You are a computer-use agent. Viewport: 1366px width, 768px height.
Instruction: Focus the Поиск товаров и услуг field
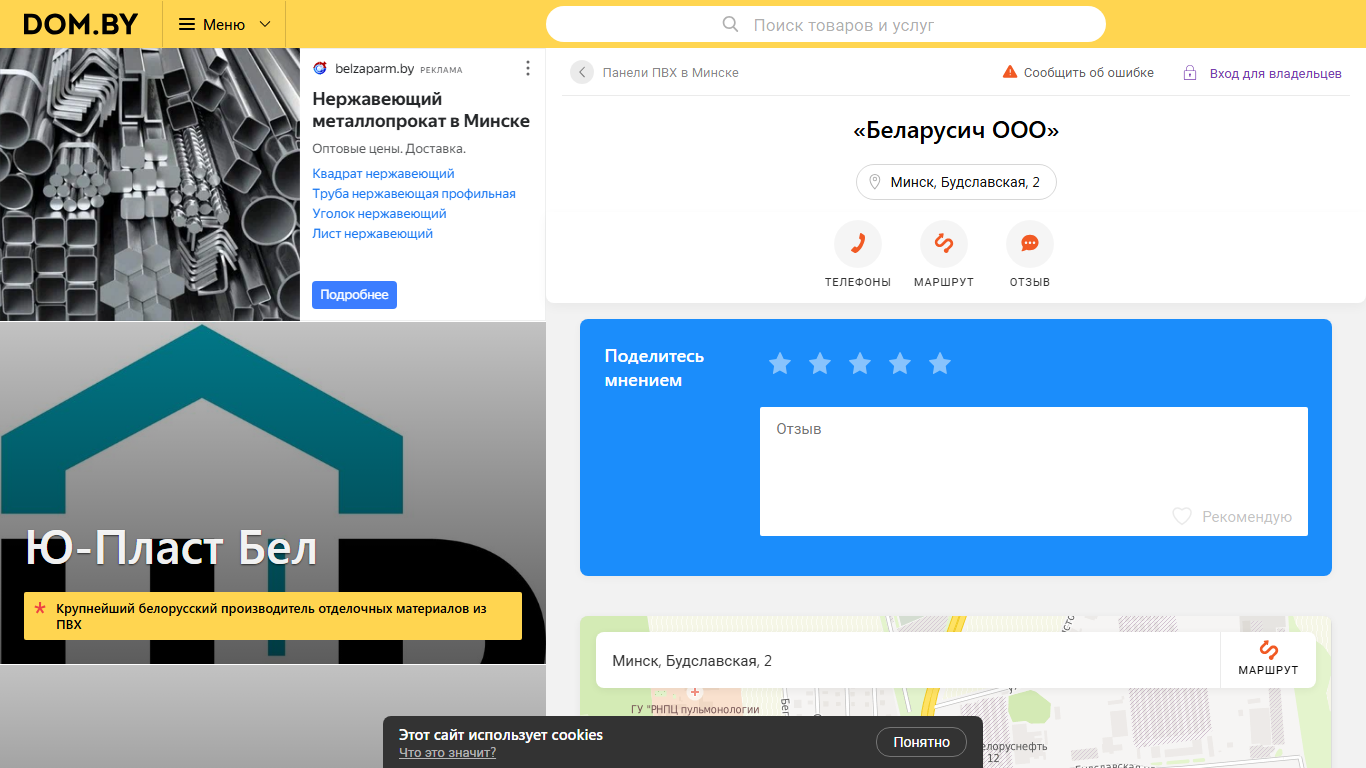(826, 24)
